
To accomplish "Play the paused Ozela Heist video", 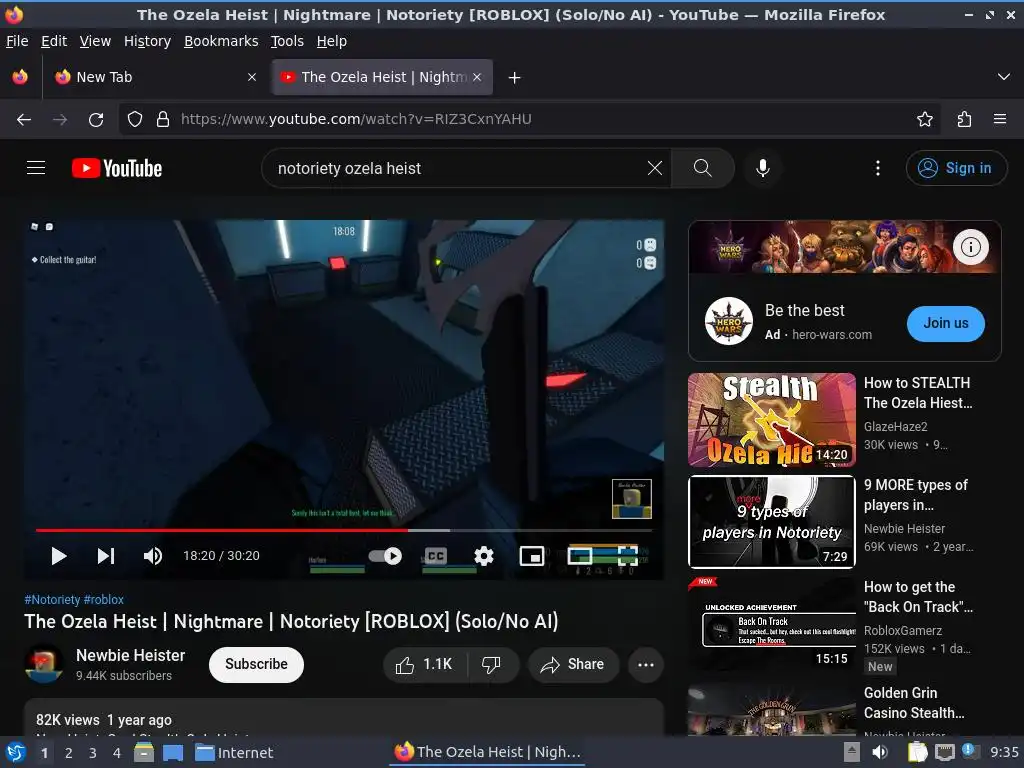I will tap(58, 556).
